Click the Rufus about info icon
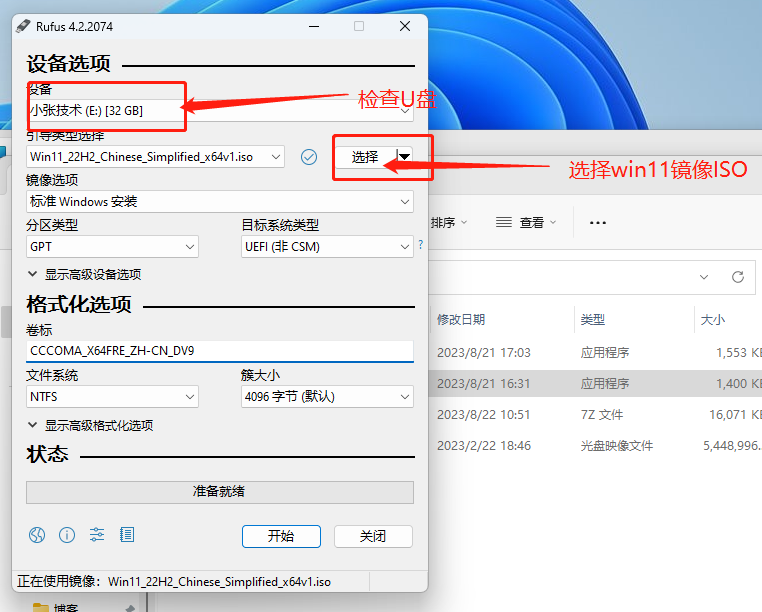The height and width of the screenshot is (612, 762). tap(67, 535)
